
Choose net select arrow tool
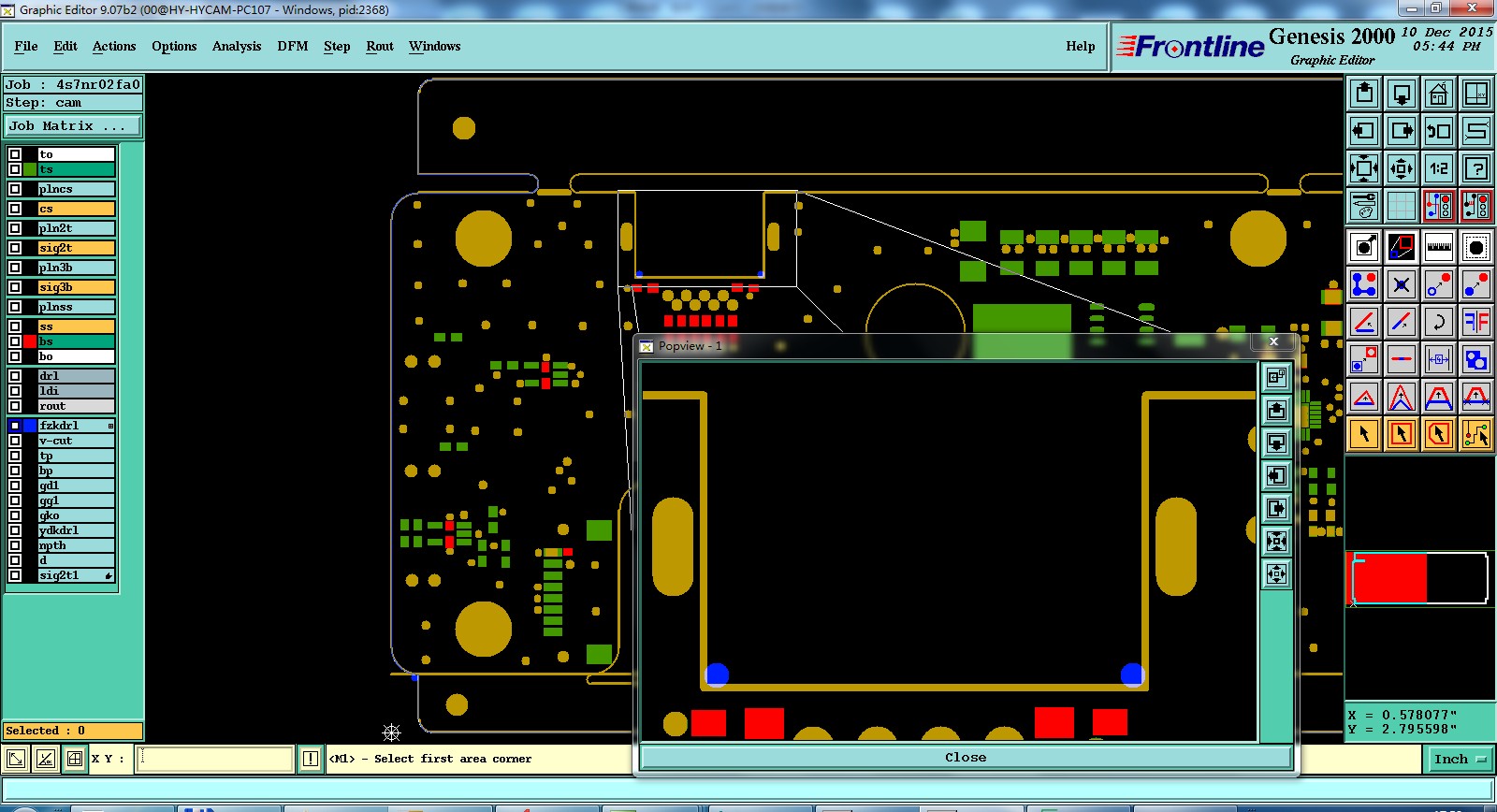[1476, 434]
